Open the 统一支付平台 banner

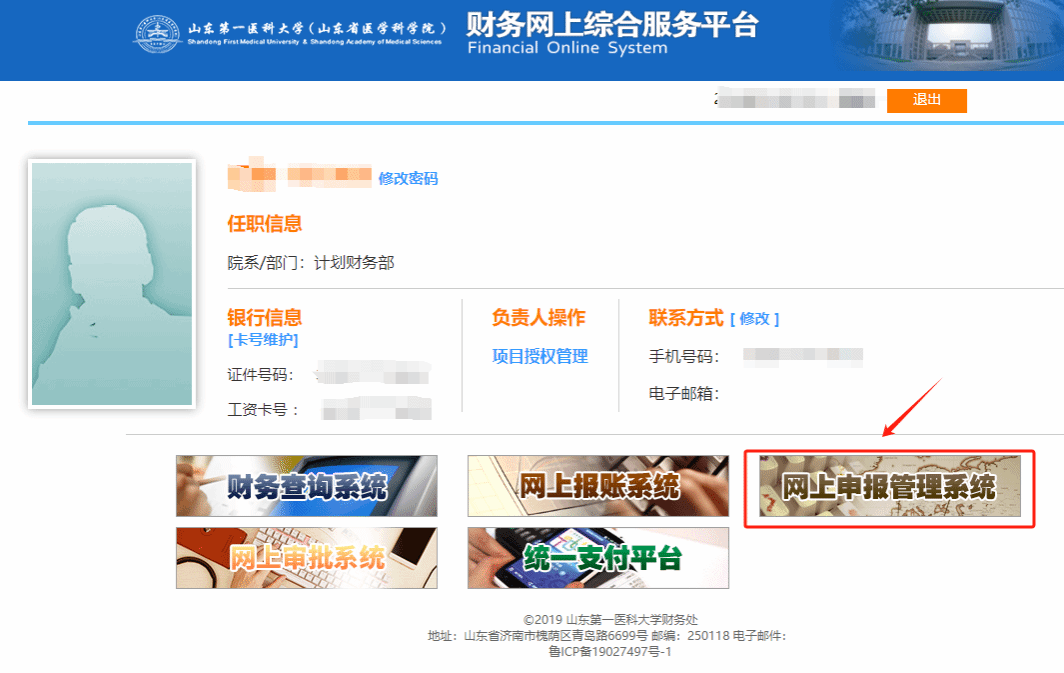[x=598, y=558]
